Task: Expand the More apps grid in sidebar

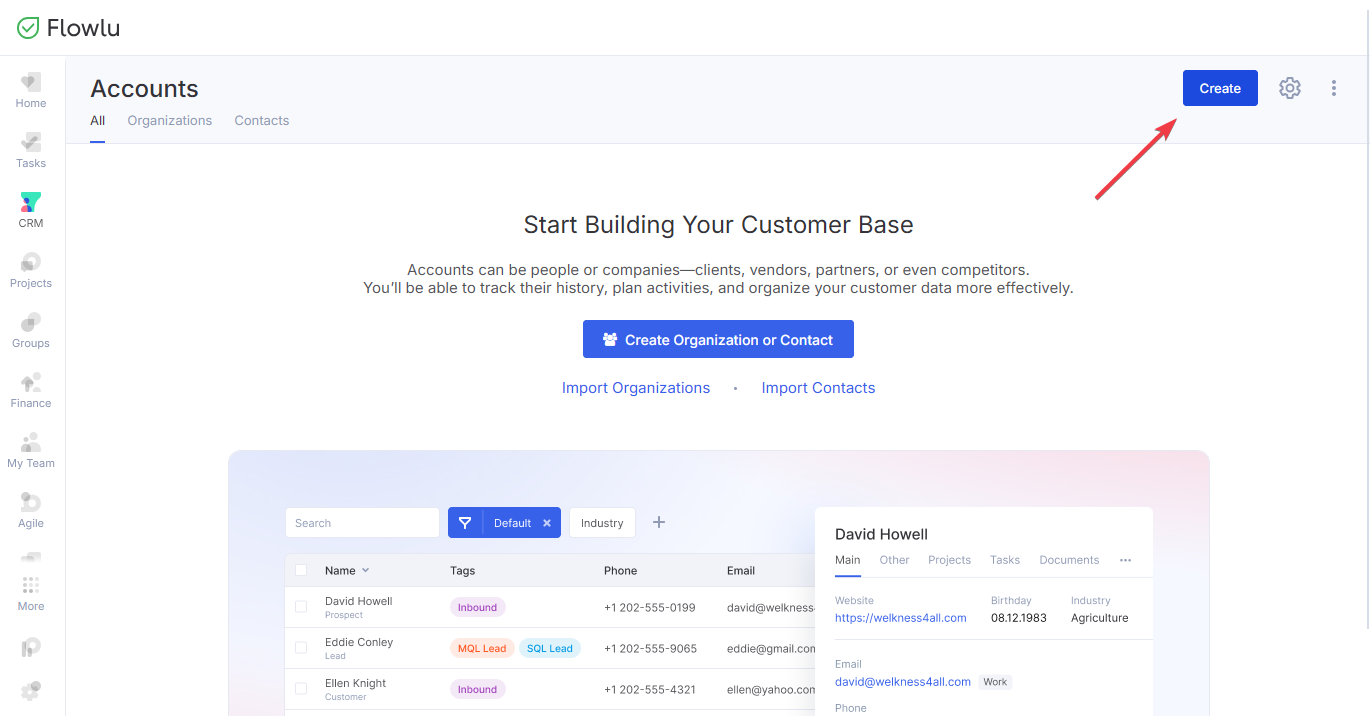Action: tap(31, 585)
